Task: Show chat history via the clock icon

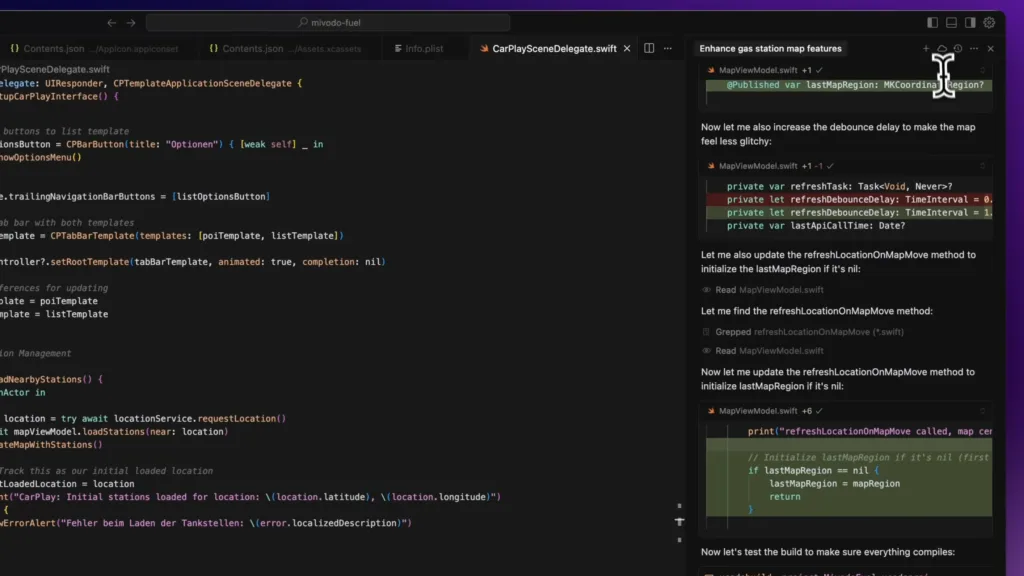Action: point(958,48)
